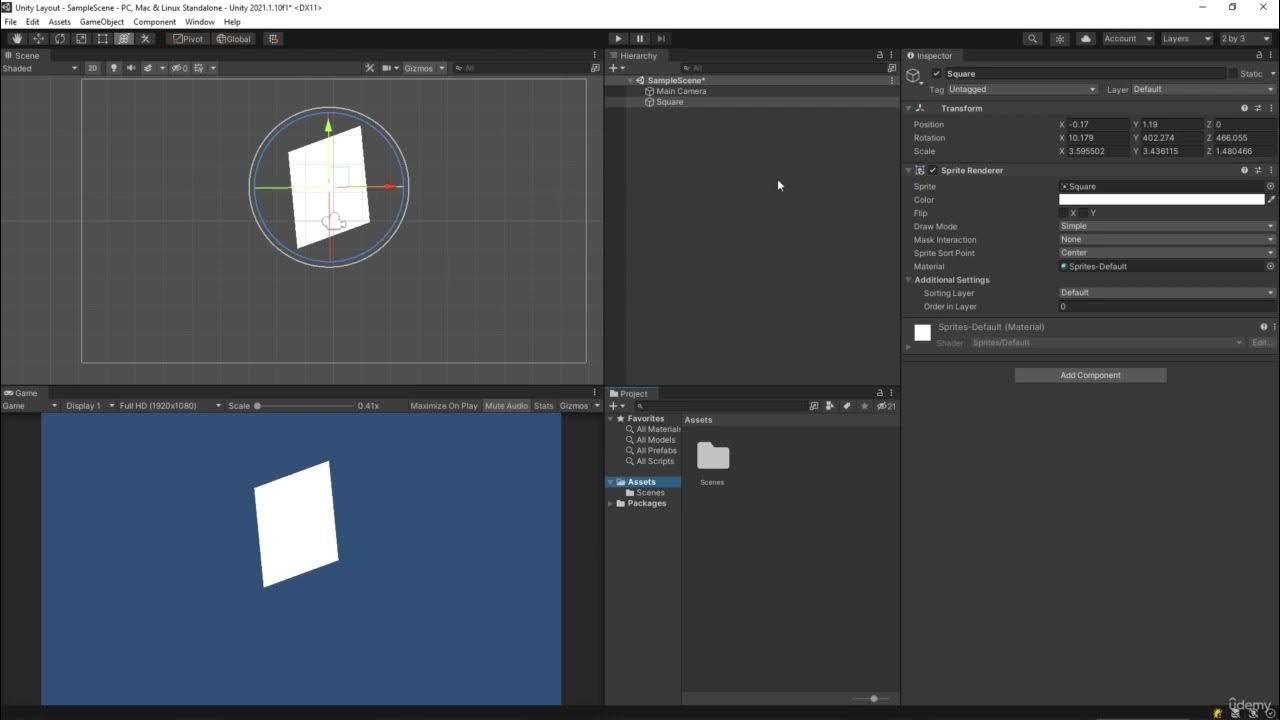Open Edit menu

coord(33,22)
